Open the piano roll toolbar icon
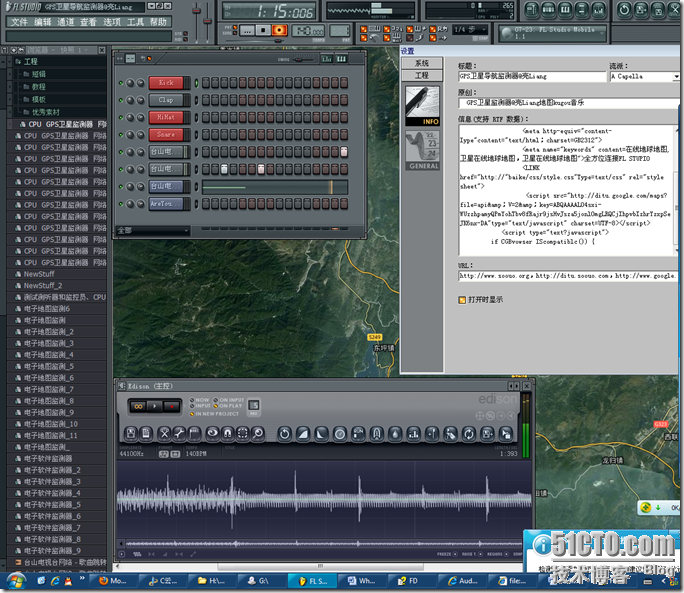Image resolution: width=684 pixels, height=593 pixels. click(x=565, y=10)
